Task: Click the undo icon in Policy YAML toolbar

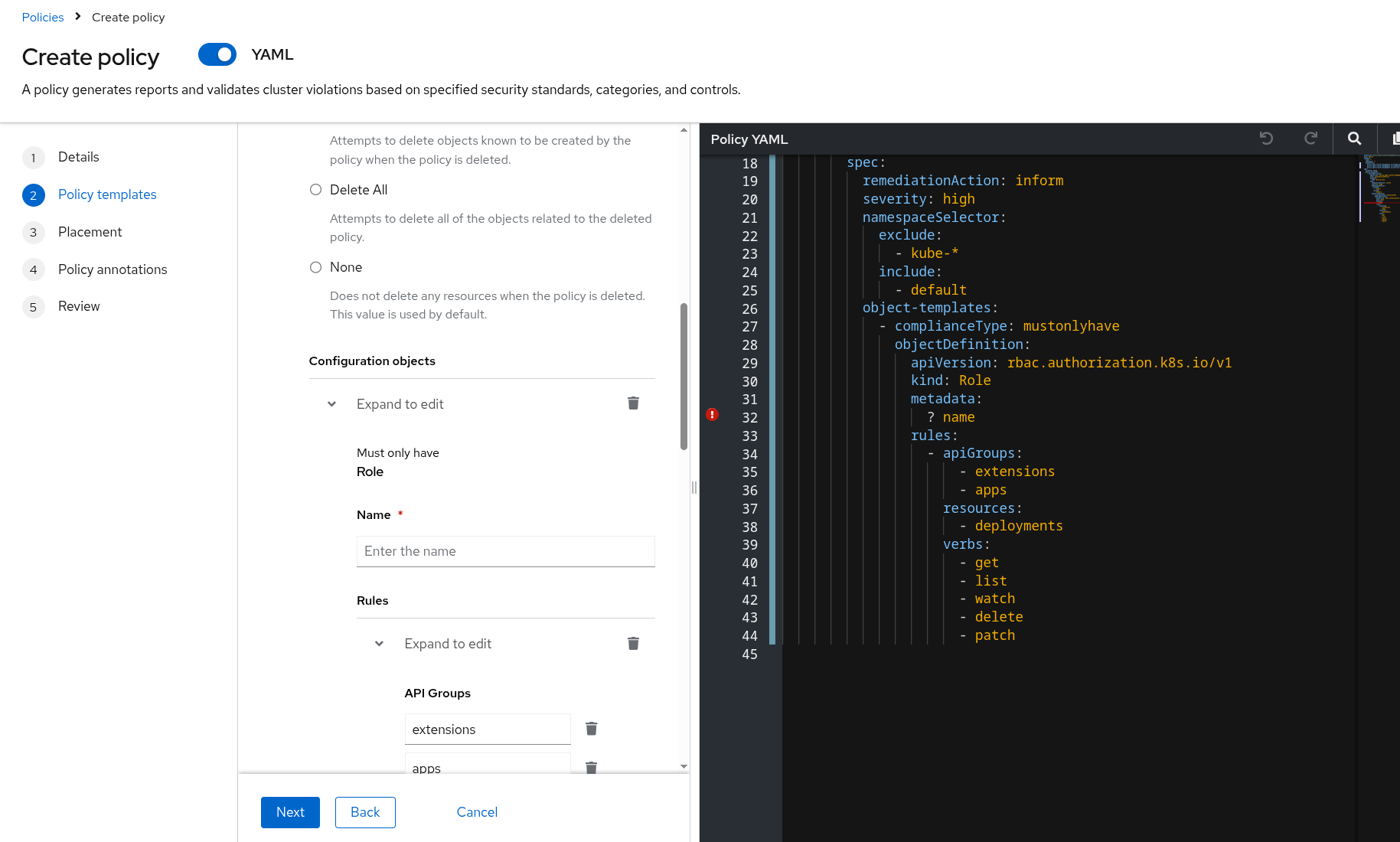Action: (x=1266, y=139)
